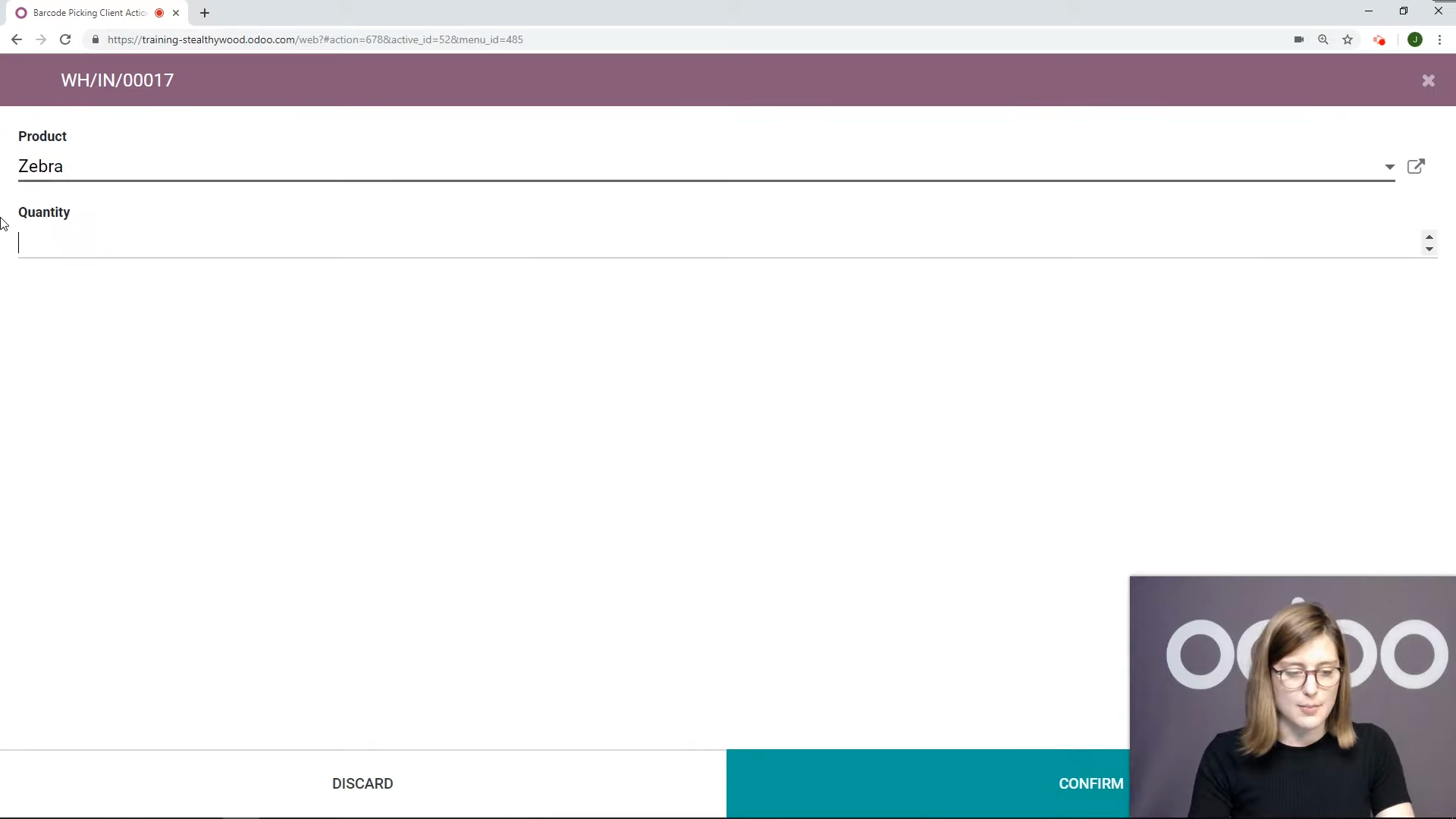Open a new browser tab

pyautogui.click(x=205, y=13)
